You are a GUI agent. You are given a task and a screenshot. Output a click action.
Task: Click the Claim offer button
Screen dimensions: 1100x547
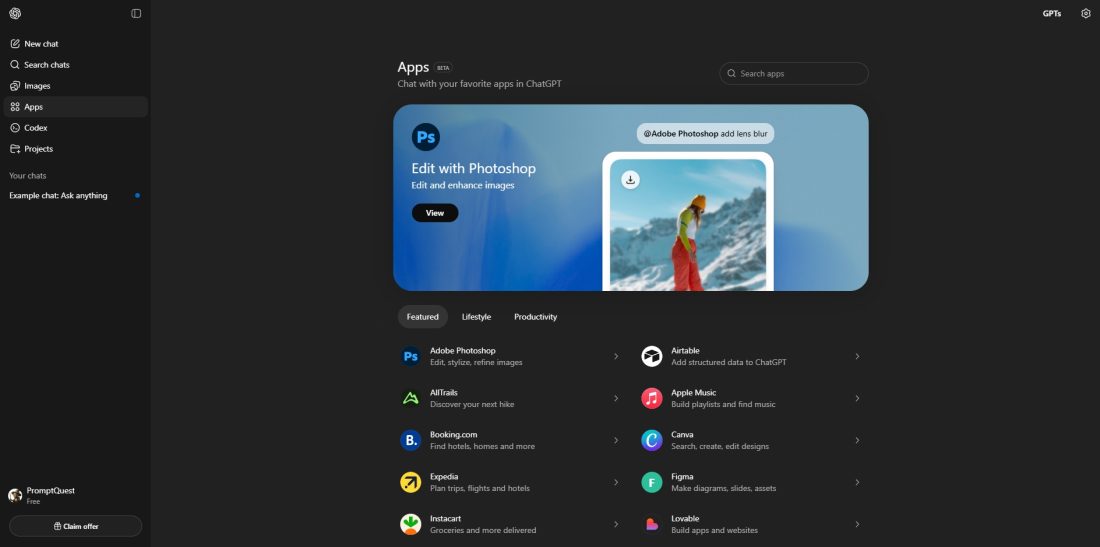click(x=76, y=526)
